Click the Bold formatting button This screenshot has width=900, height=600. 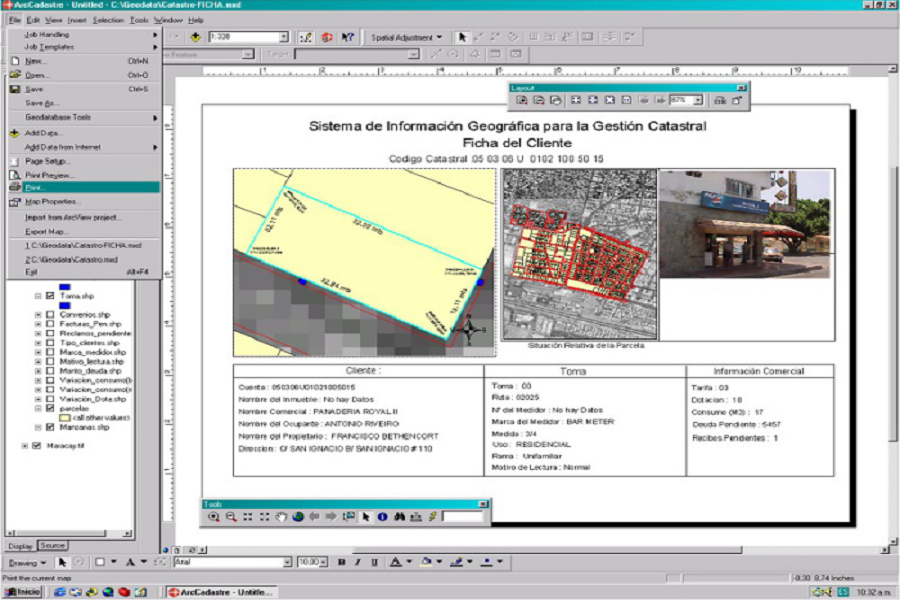pos(342,562)
